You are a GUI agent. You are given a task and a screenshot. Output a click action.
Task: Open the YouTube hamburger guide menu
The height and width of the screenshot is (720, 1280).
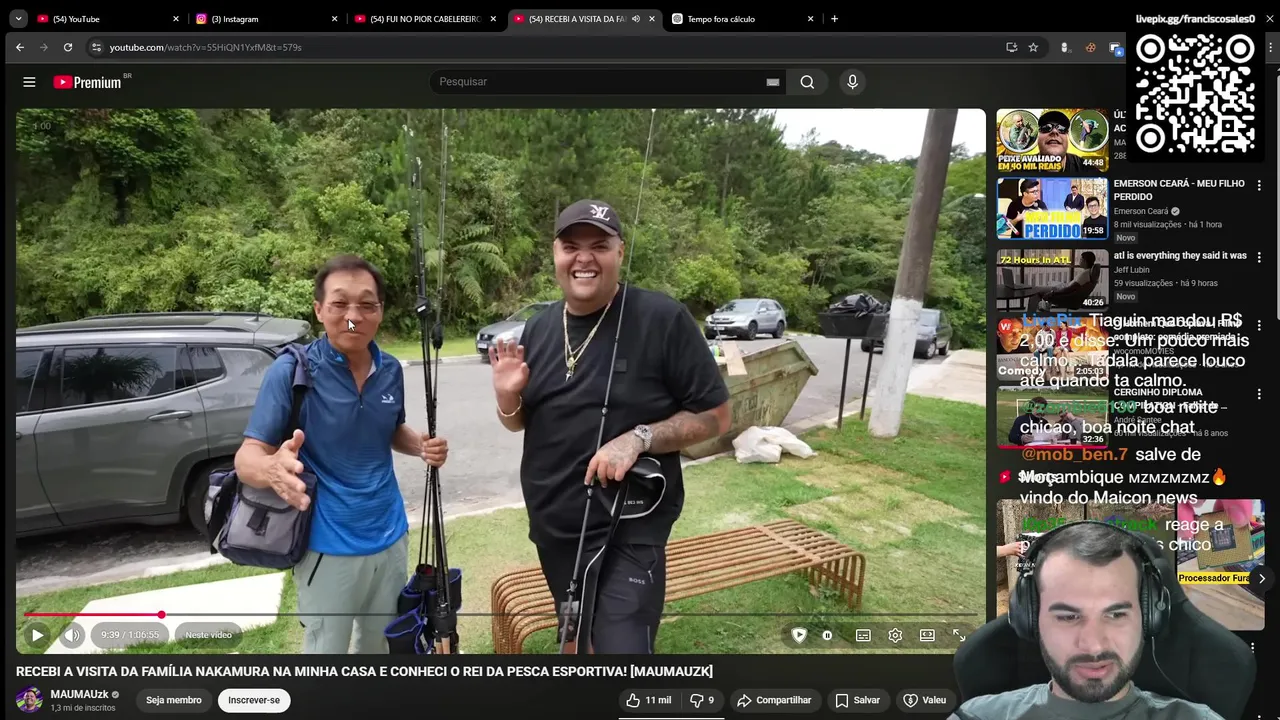click(x=29, y=82)
